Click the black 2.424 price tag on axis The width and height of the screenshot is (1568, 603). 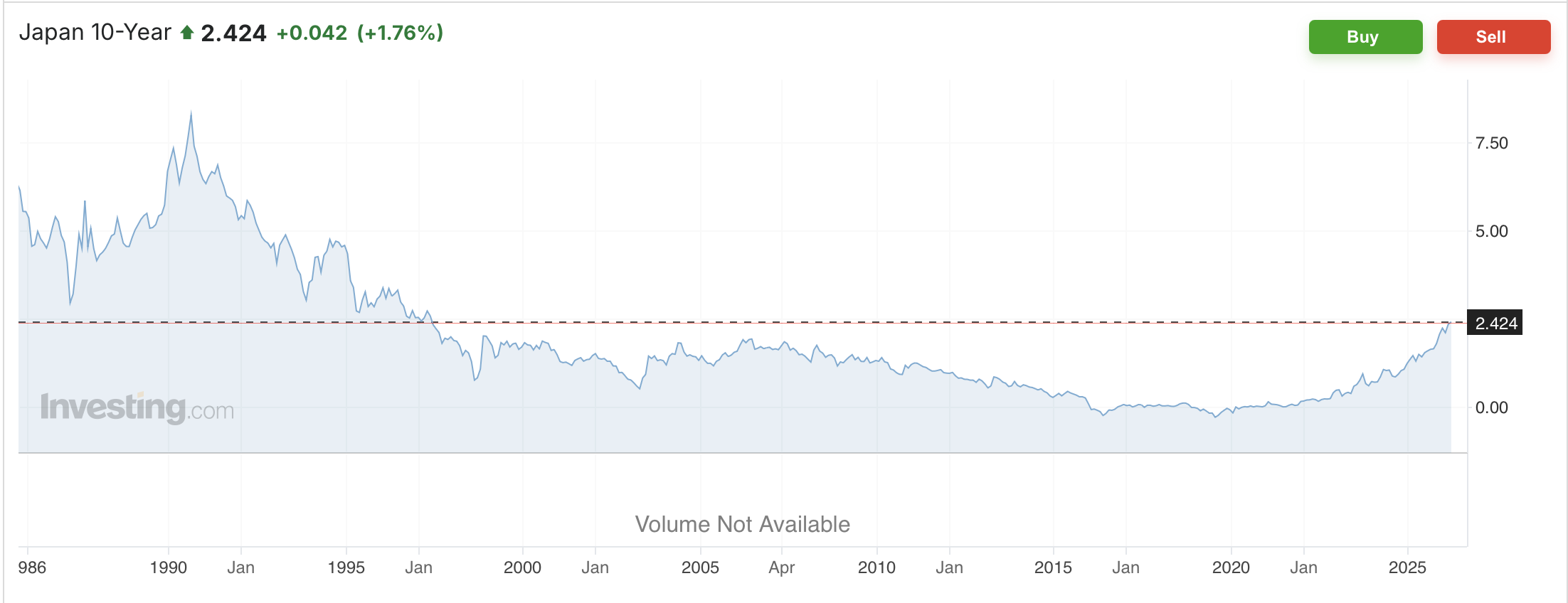(1495, 324)
